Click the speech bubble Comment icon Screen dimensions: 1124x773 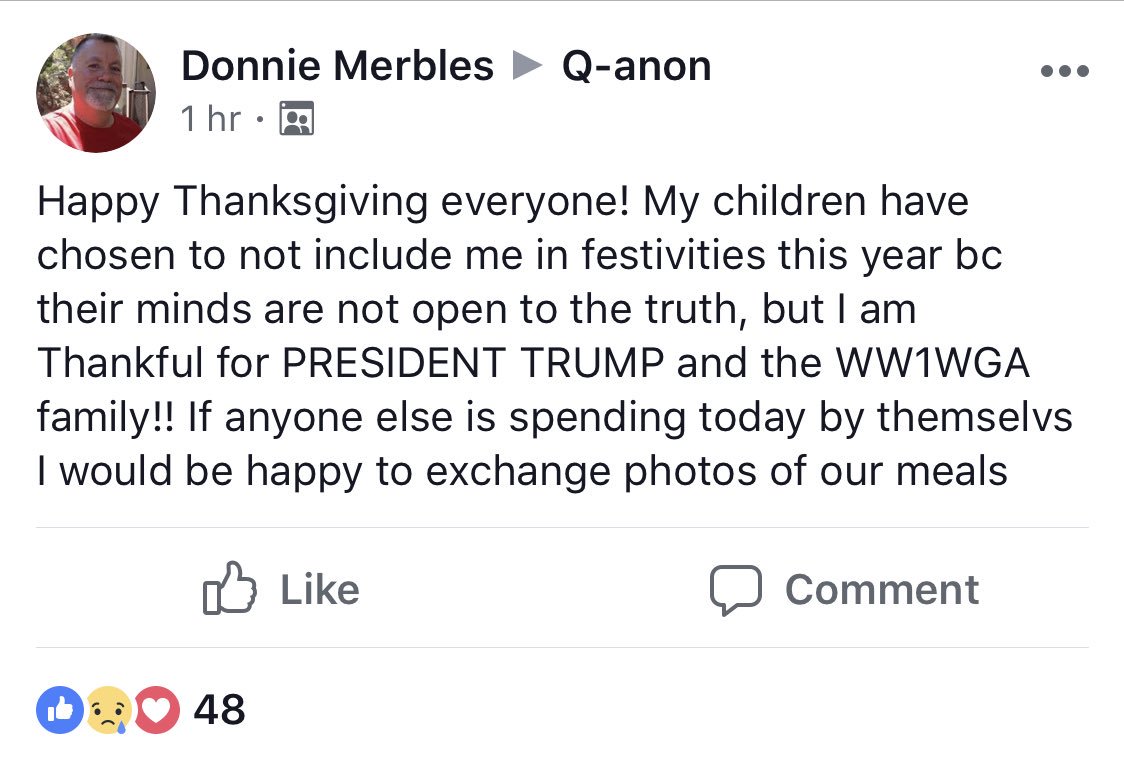click(735, 590)
